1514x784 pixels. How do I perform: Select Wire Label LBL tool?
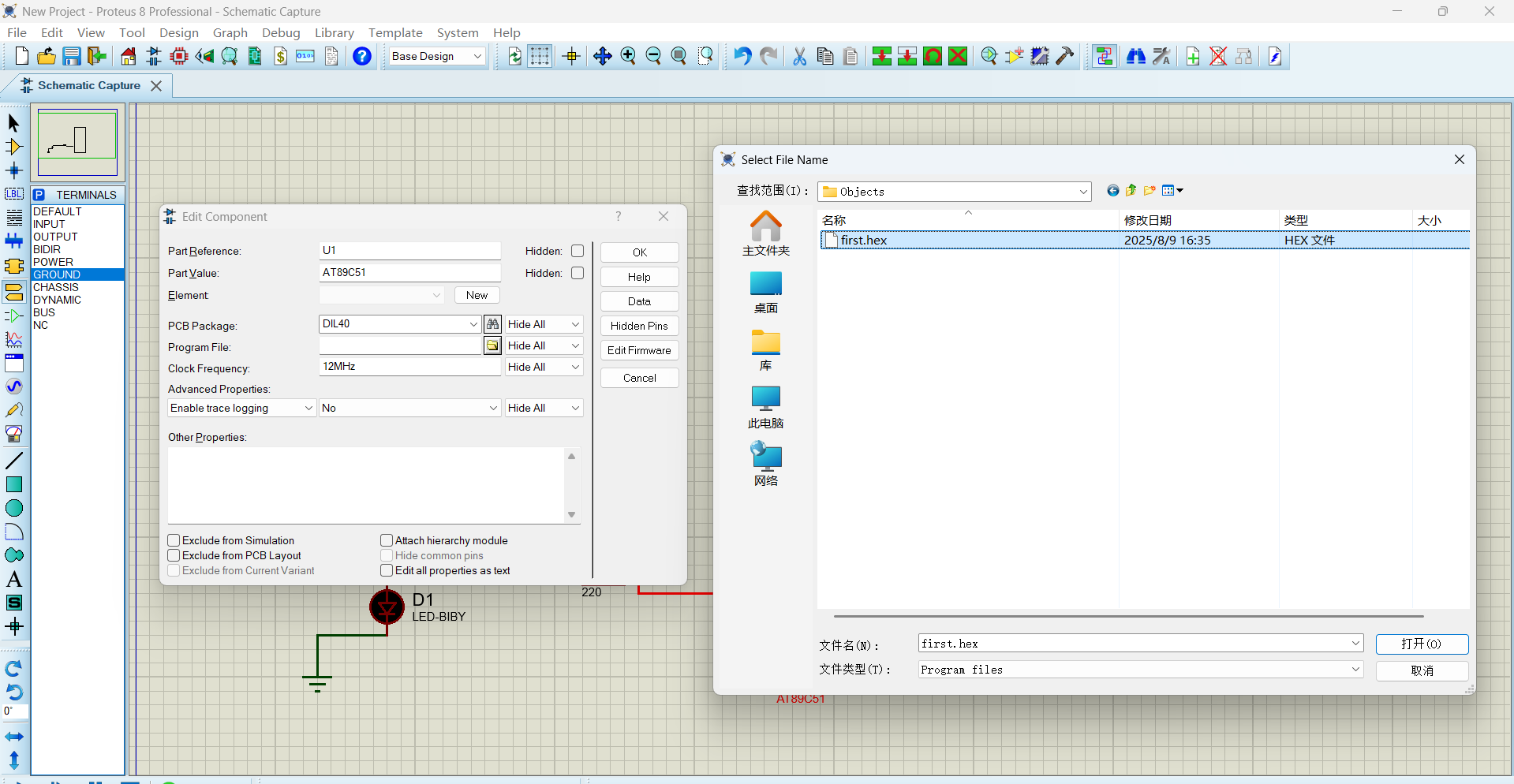coord(14,194)
